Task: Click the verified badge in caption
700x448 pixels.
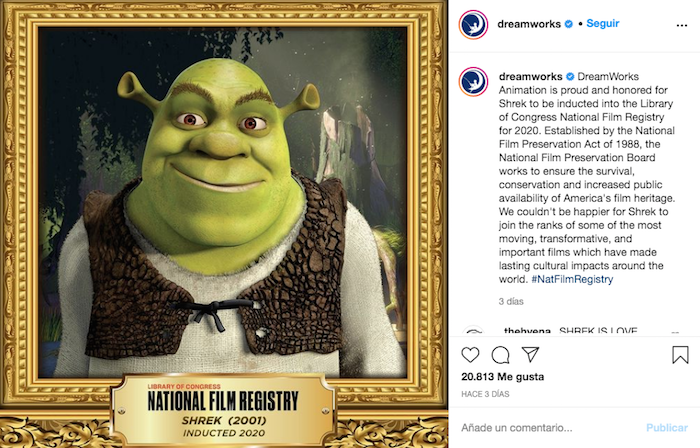Action: [570, 76]
